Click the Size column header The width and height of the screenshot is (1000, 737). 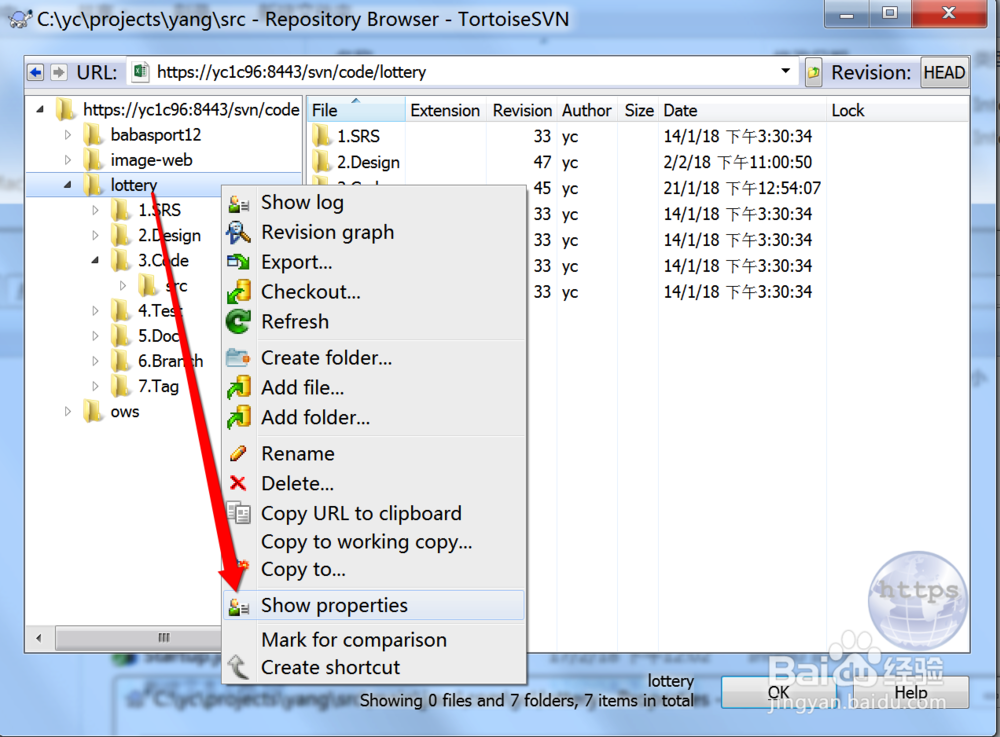click(639, 110)
